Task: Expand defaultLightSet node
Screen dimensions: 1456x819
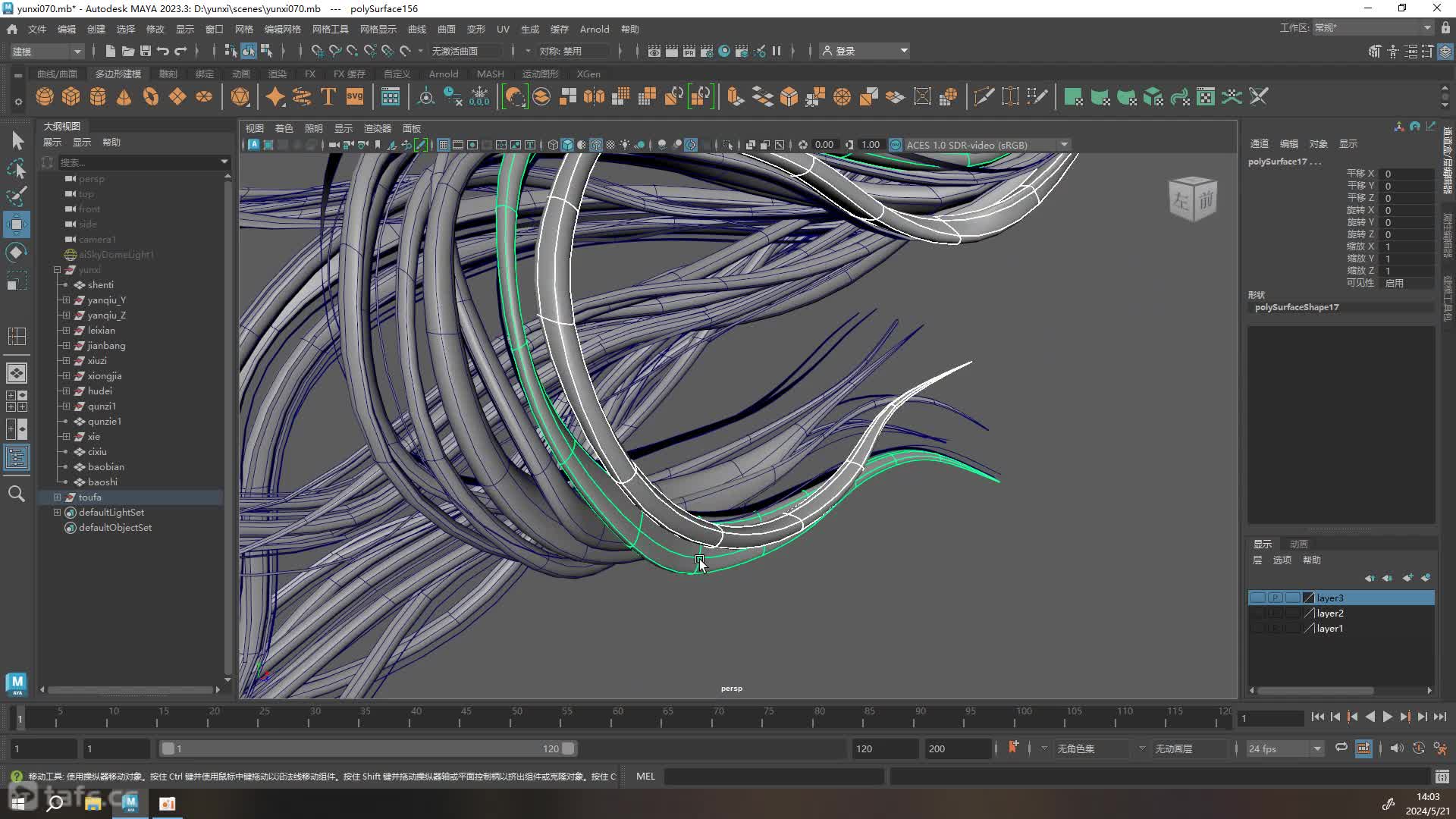Action: tap(57, 512)
